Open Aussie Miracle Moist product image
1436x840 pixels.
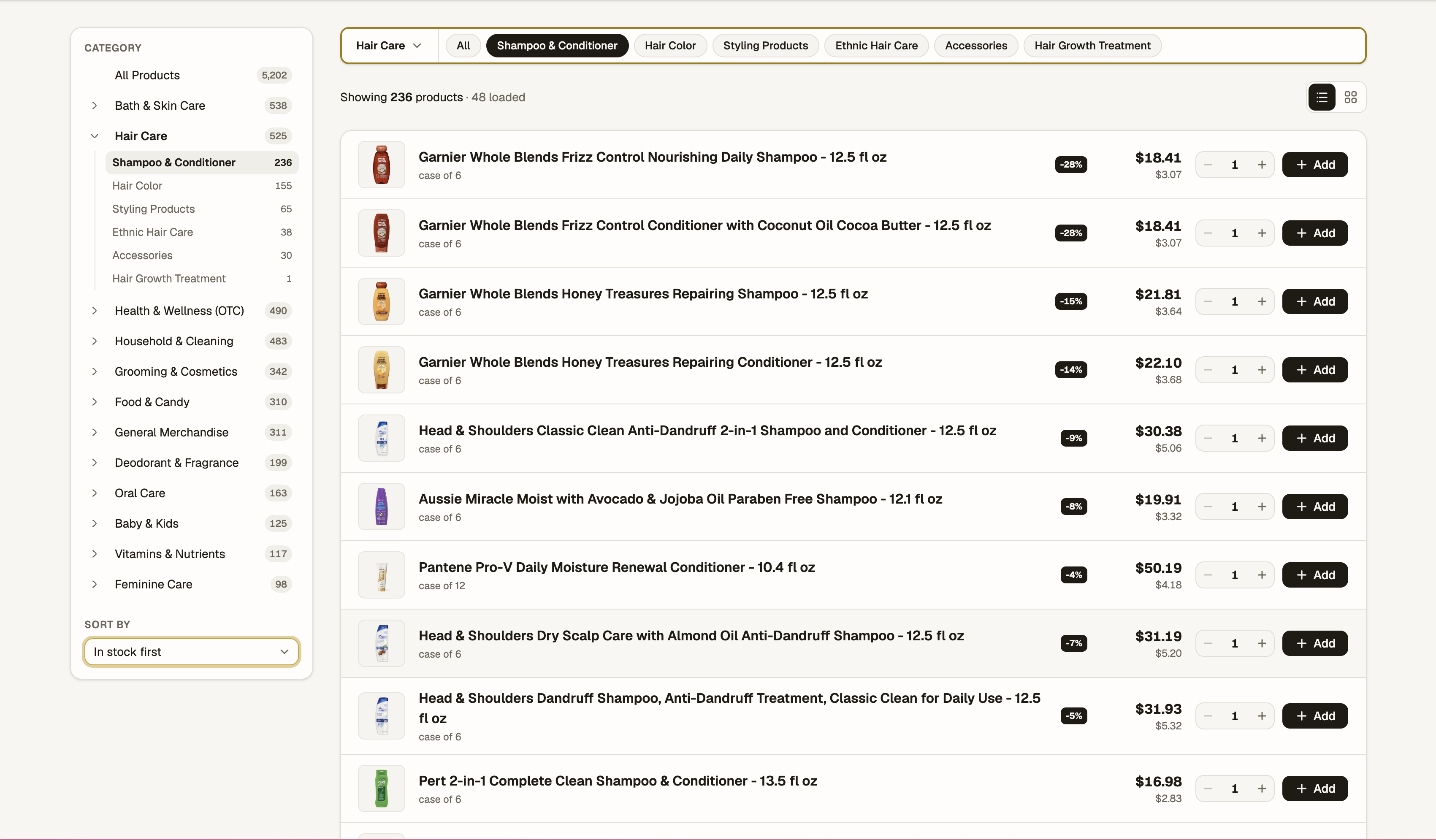[381, 507]
